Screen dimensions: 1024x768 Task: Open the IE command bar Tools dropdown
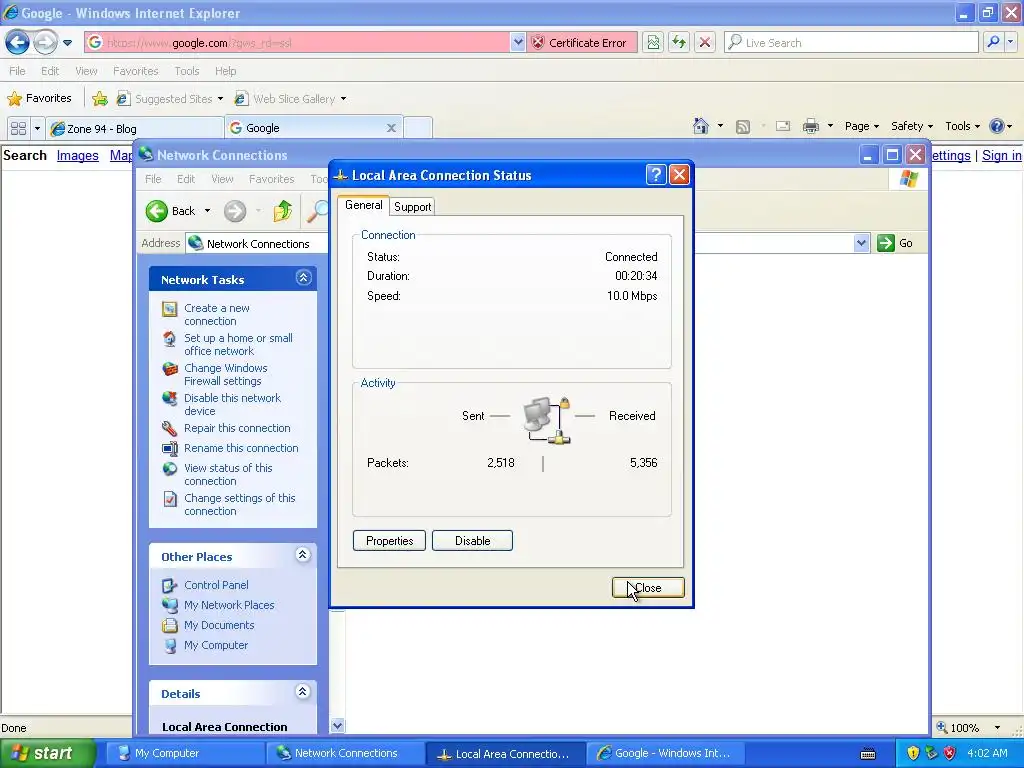pos(963,126)
